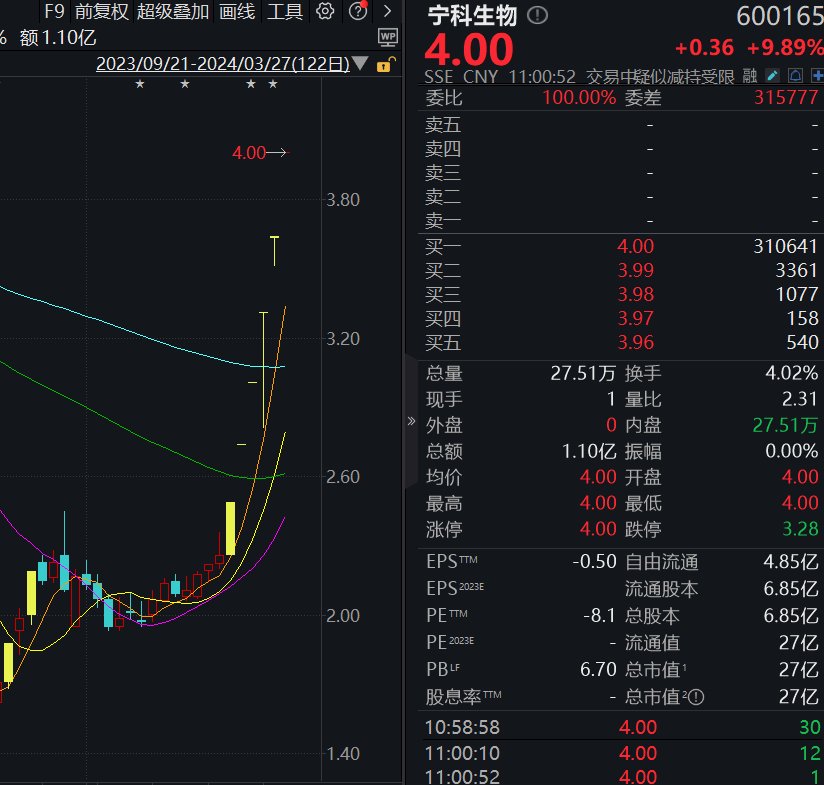
Task: Click the 3.80 price axis label
Action: point(343,200)
